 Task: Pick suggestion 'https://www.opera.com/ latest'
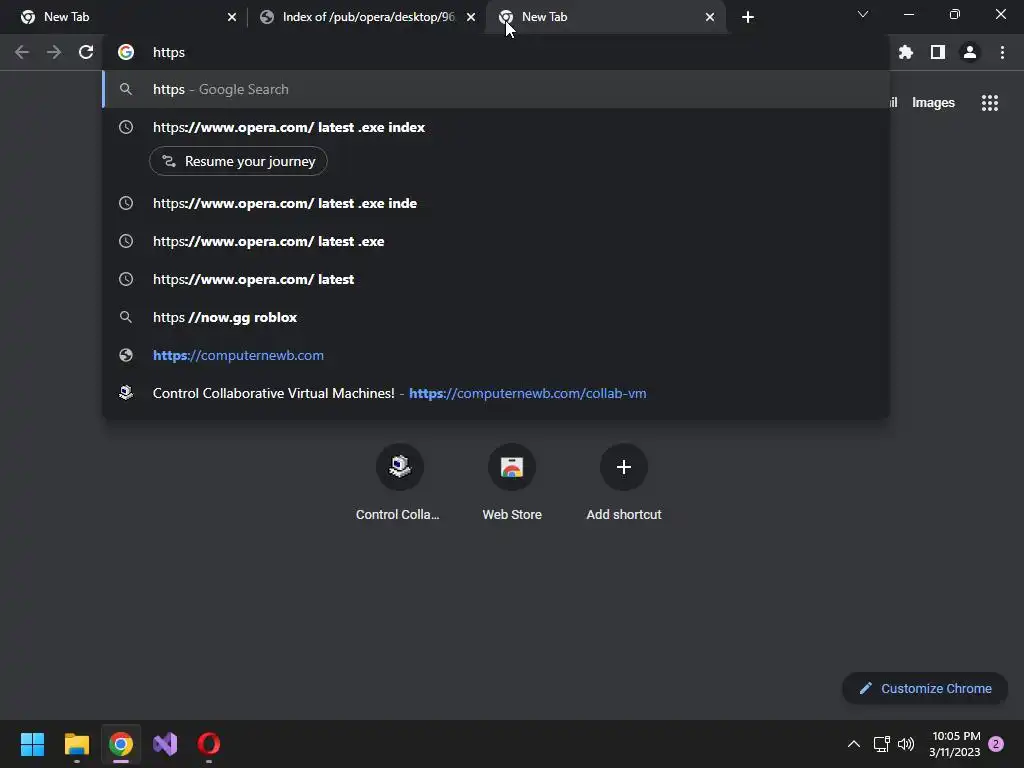pos(496,279)
